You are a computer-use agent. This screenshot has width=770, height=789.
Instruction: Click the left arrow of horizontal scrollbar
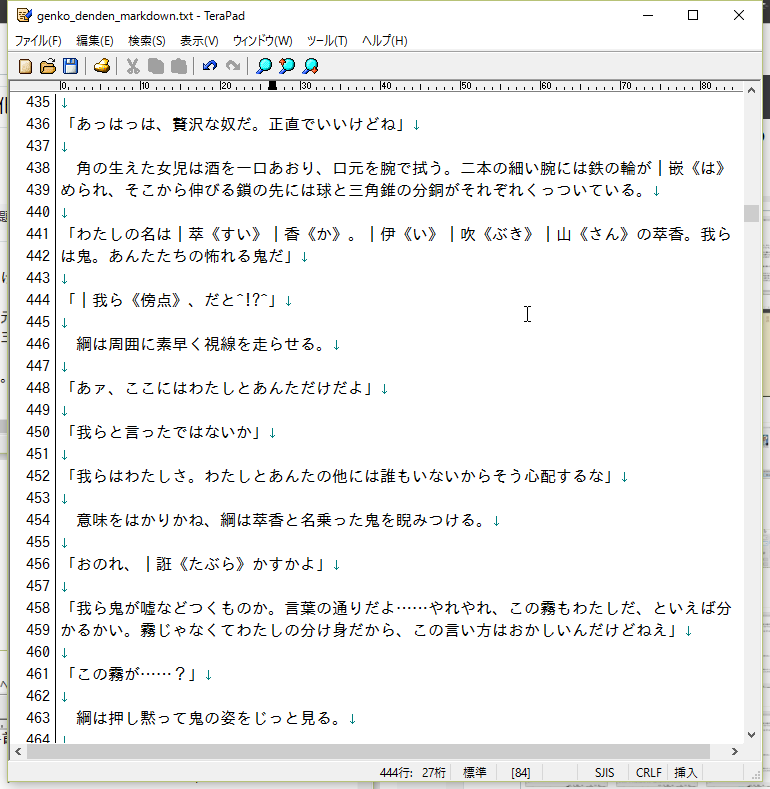tap(18, 751)
